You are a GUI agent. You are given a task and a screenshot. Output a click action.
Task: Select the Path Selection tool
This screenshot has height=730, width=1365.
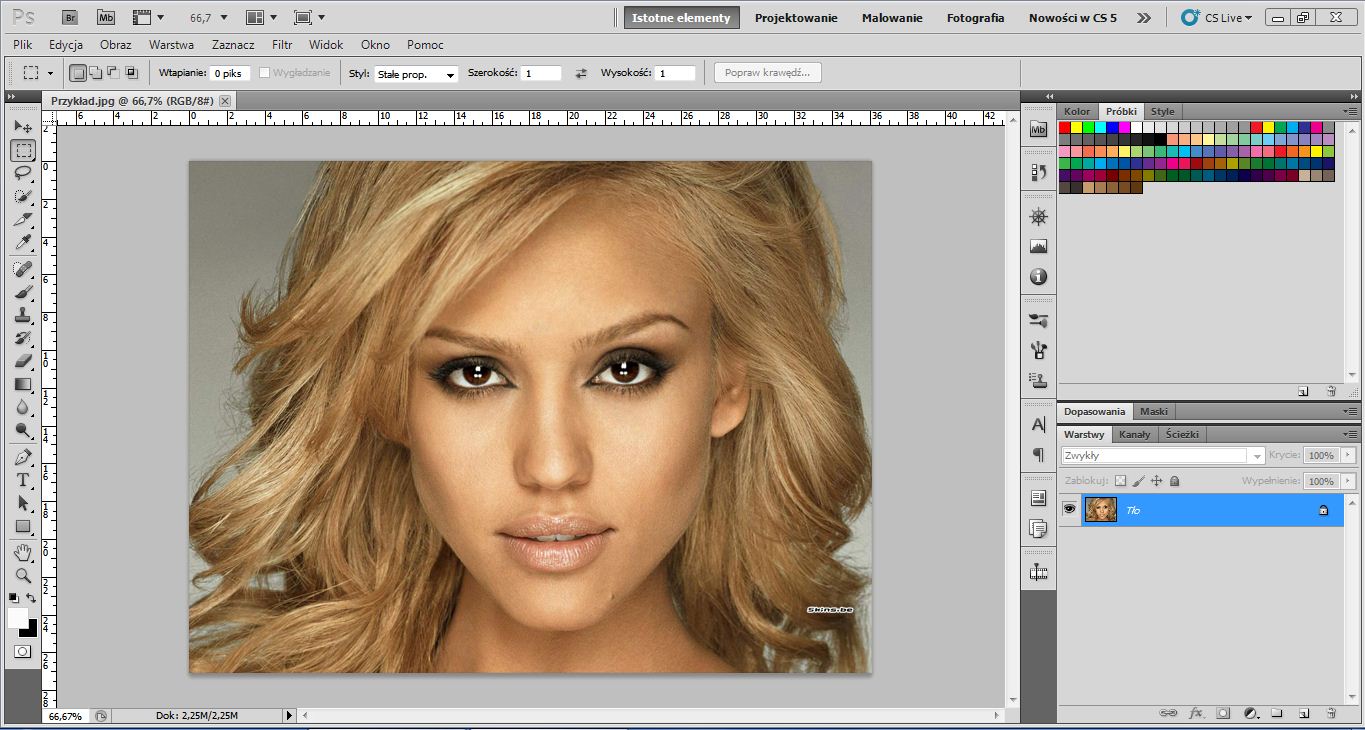(23, 503)
